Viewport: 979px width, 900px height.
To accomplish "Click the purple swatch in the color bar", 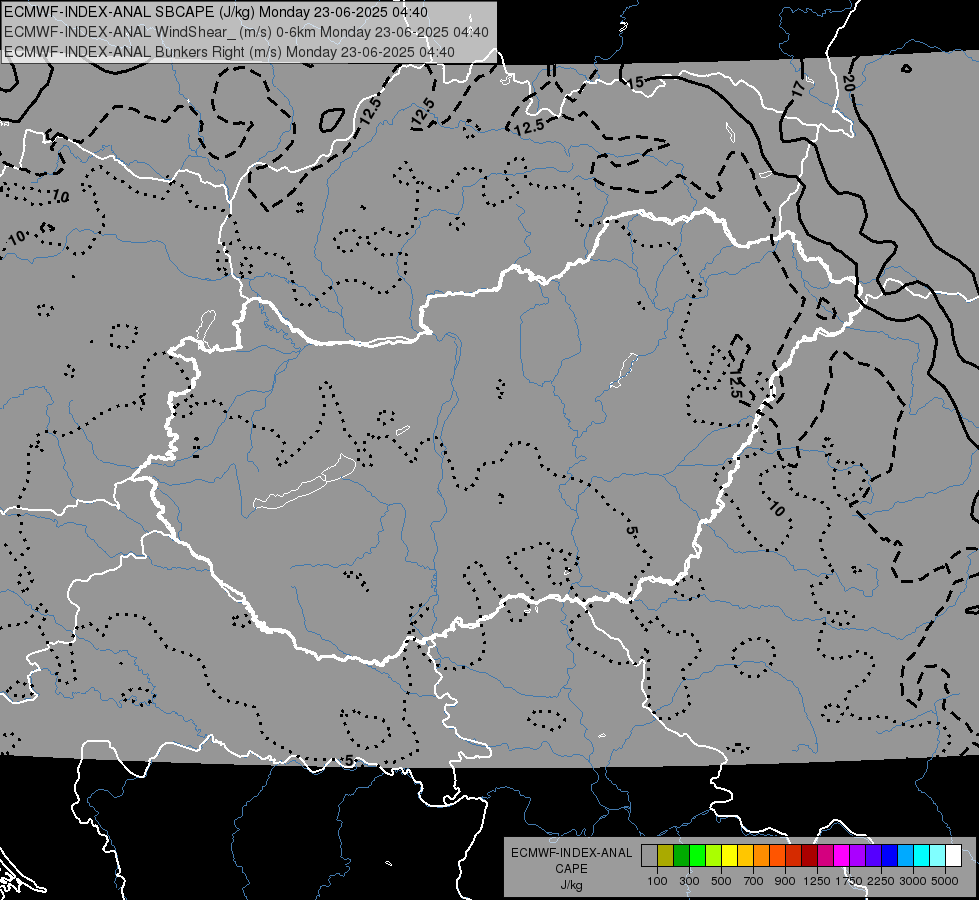I will click(857, 855).
